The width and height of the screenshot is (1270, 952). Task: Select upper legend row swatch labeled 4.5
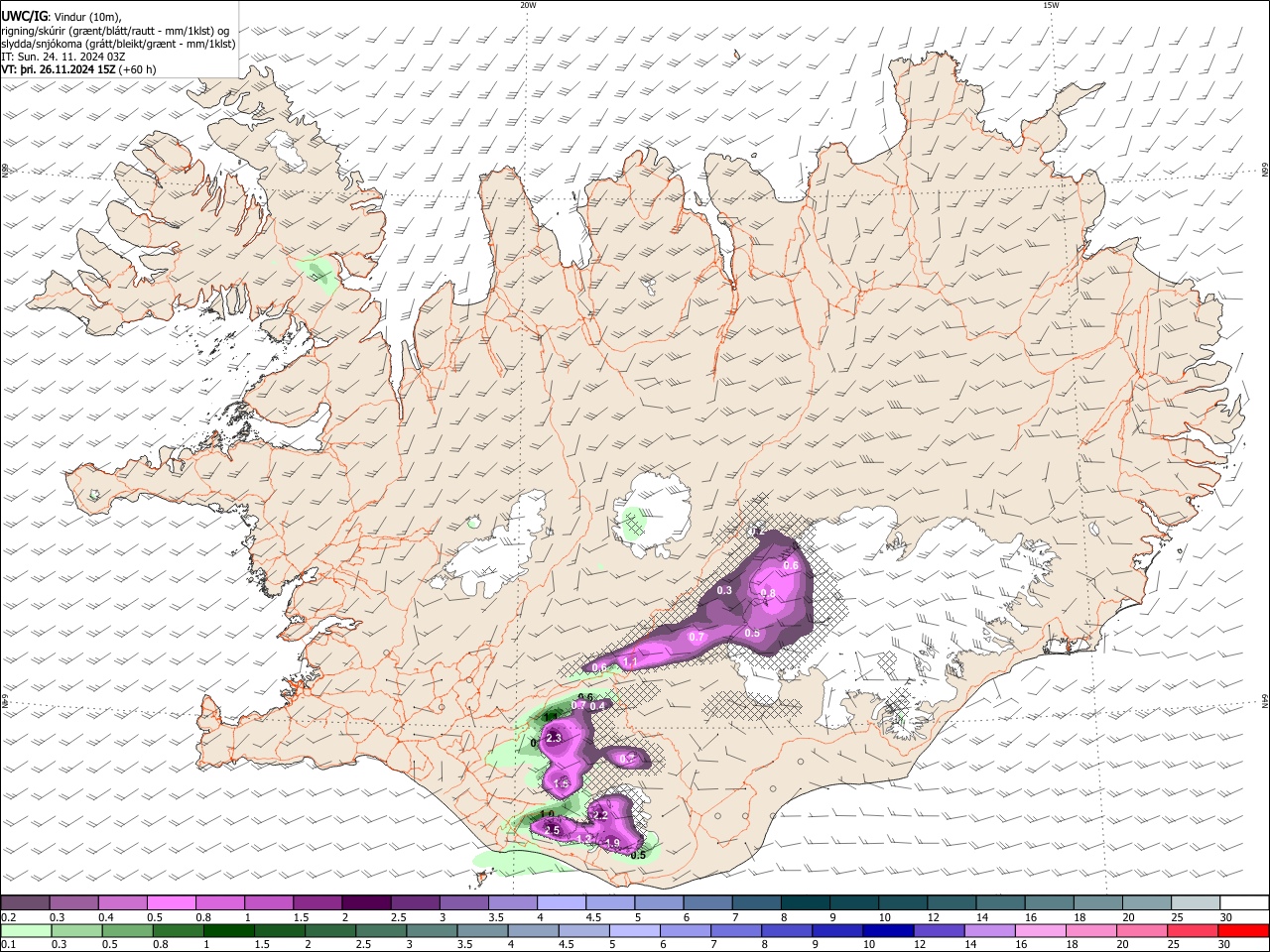pos(610,903)
